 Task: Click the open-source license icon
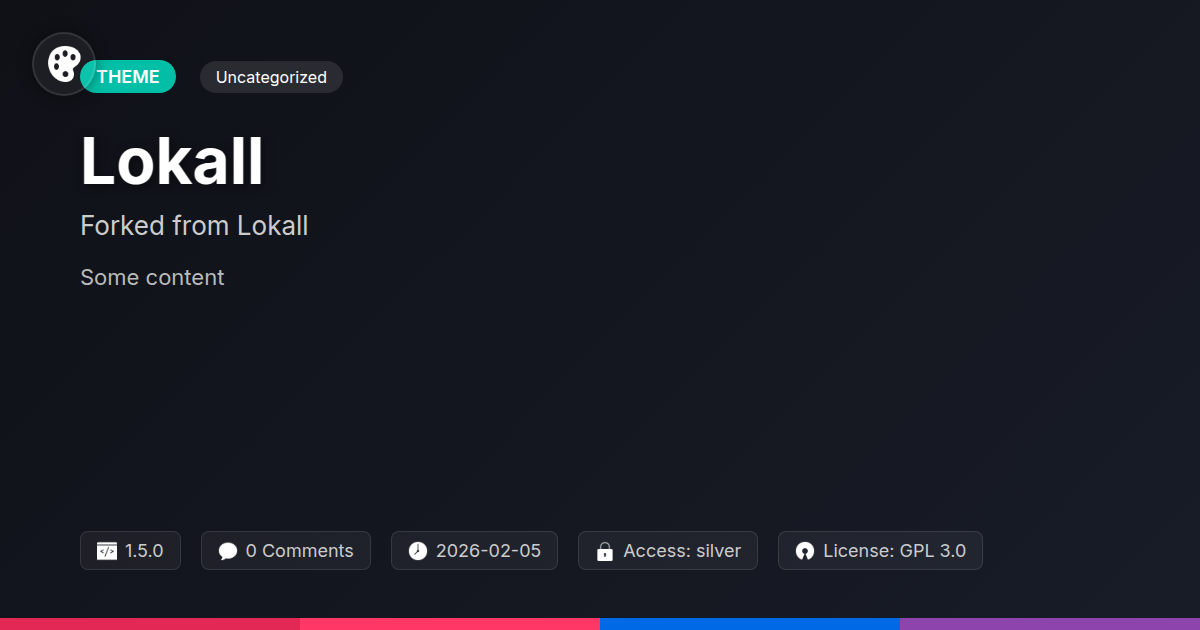[805, 551]
